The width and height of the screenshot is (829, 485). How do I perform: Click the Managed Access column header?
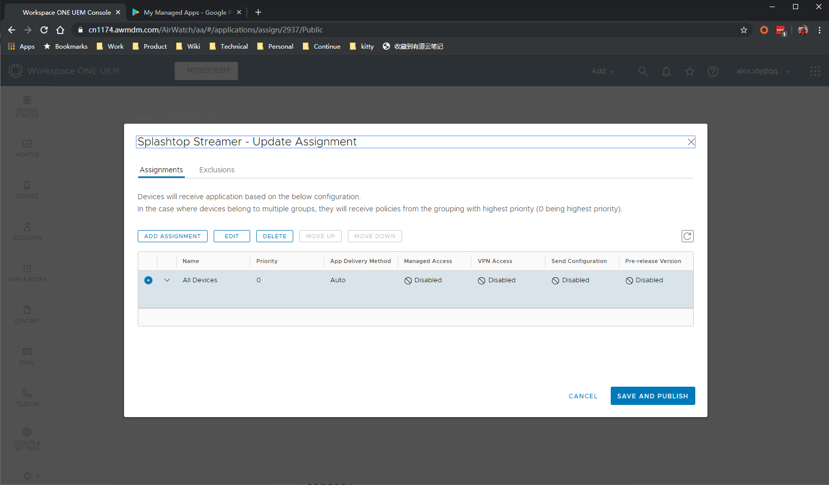click(428, 261)
